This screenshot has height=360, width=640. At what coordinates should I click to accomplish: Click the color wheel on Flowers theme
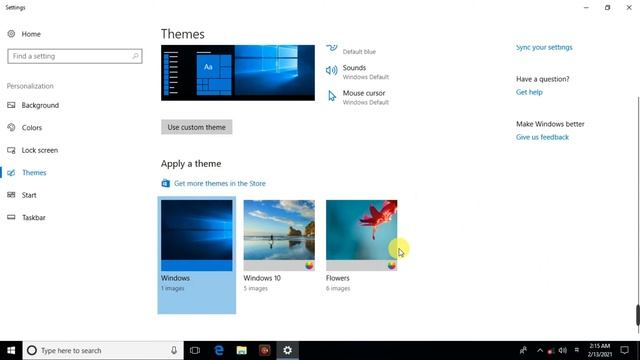[392, 266]
